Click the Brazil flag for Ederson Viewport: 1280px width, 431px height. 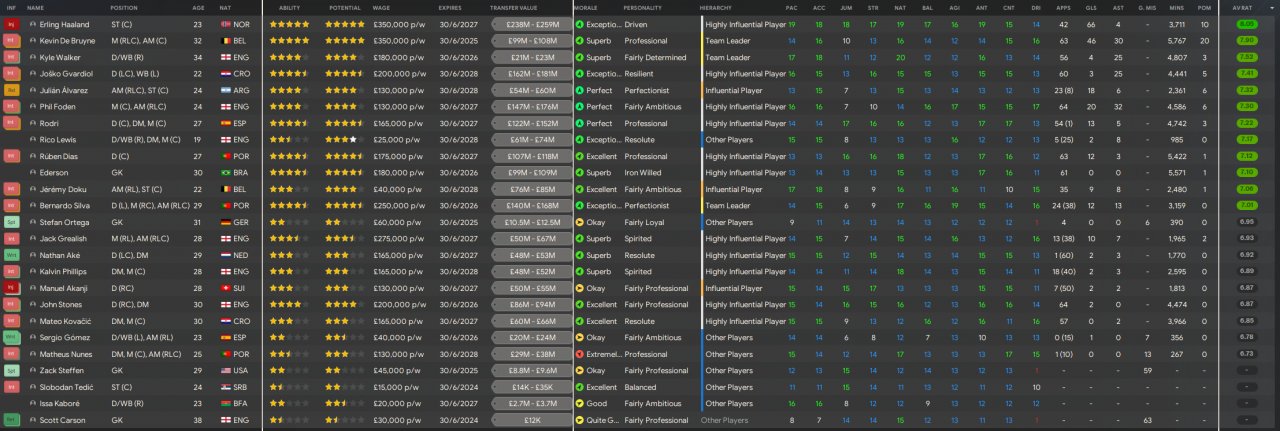(225, 173)
